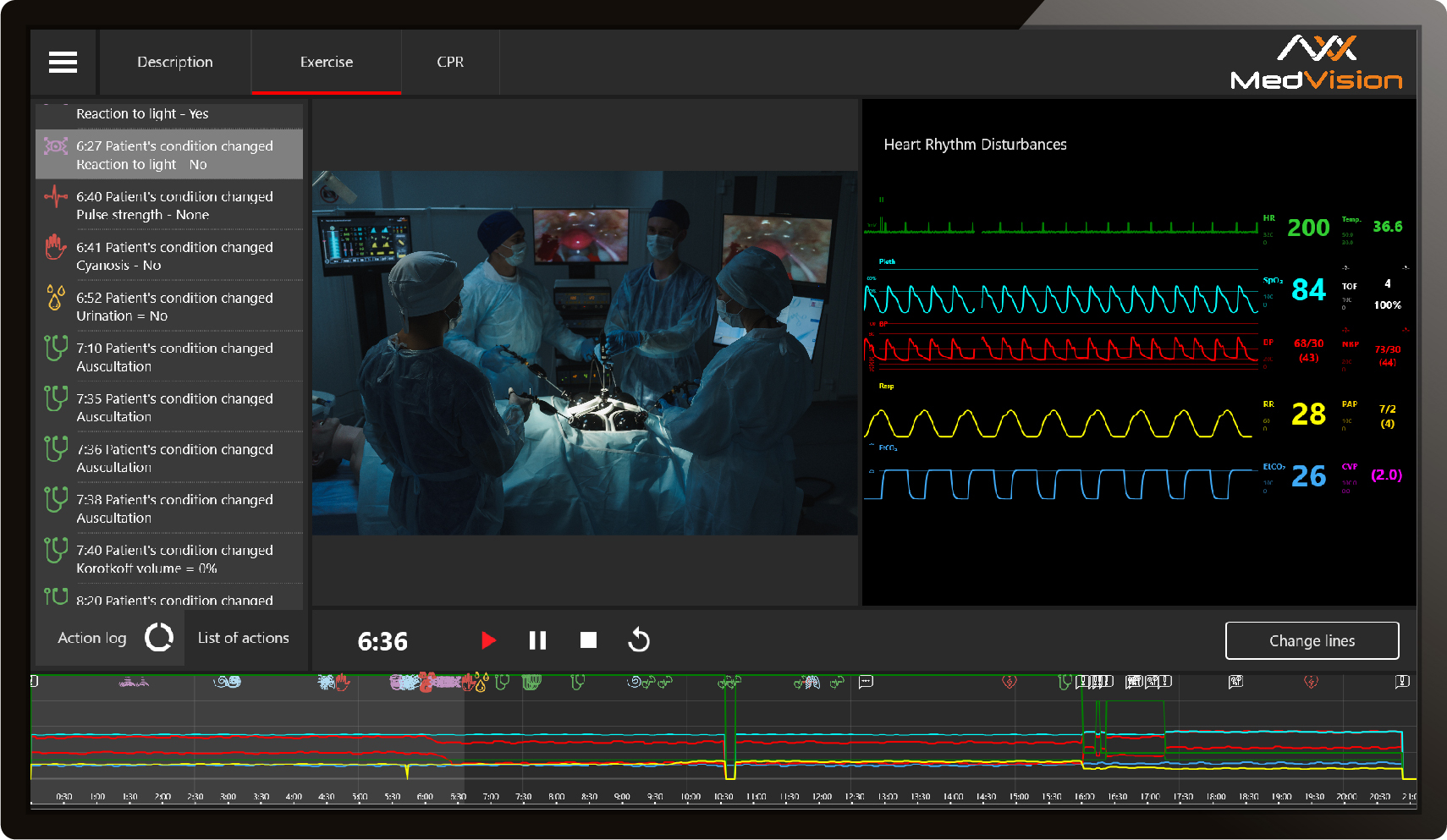
Task: Switch to the Action log view
Action: (x=91, y=638)
